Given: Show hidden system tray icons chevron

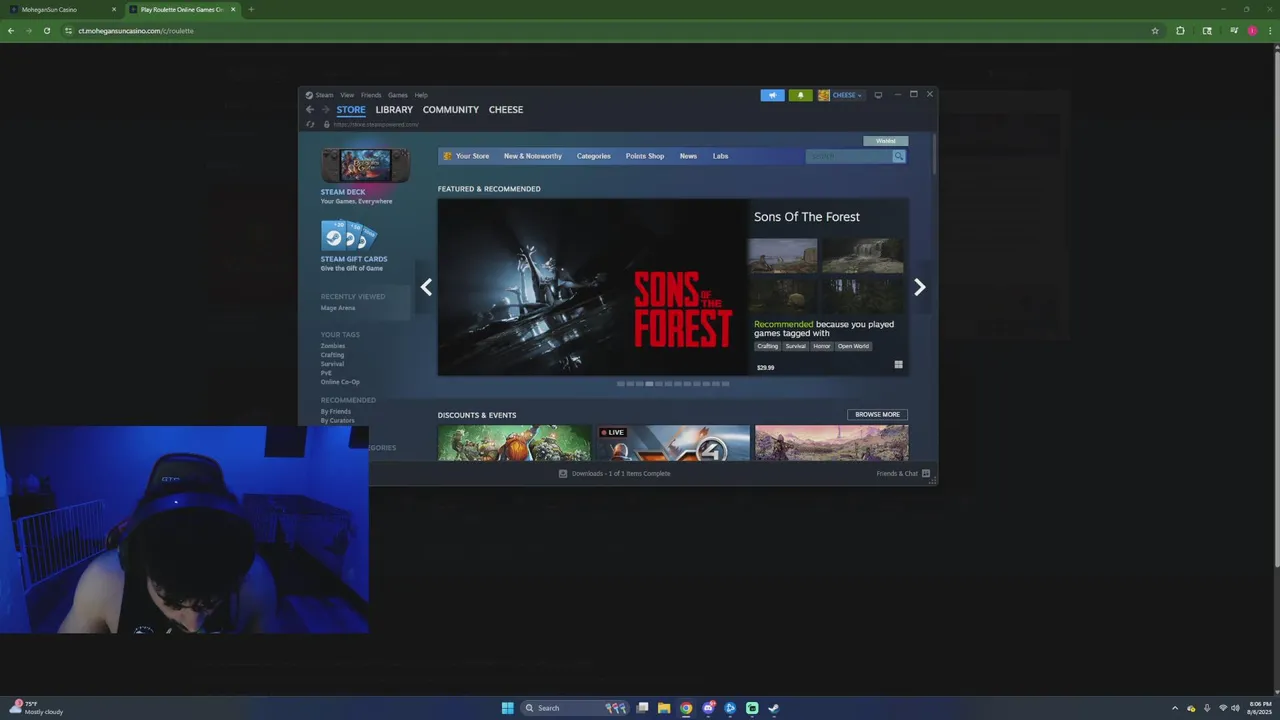Looking at the screenshot, I should 1175,708.
